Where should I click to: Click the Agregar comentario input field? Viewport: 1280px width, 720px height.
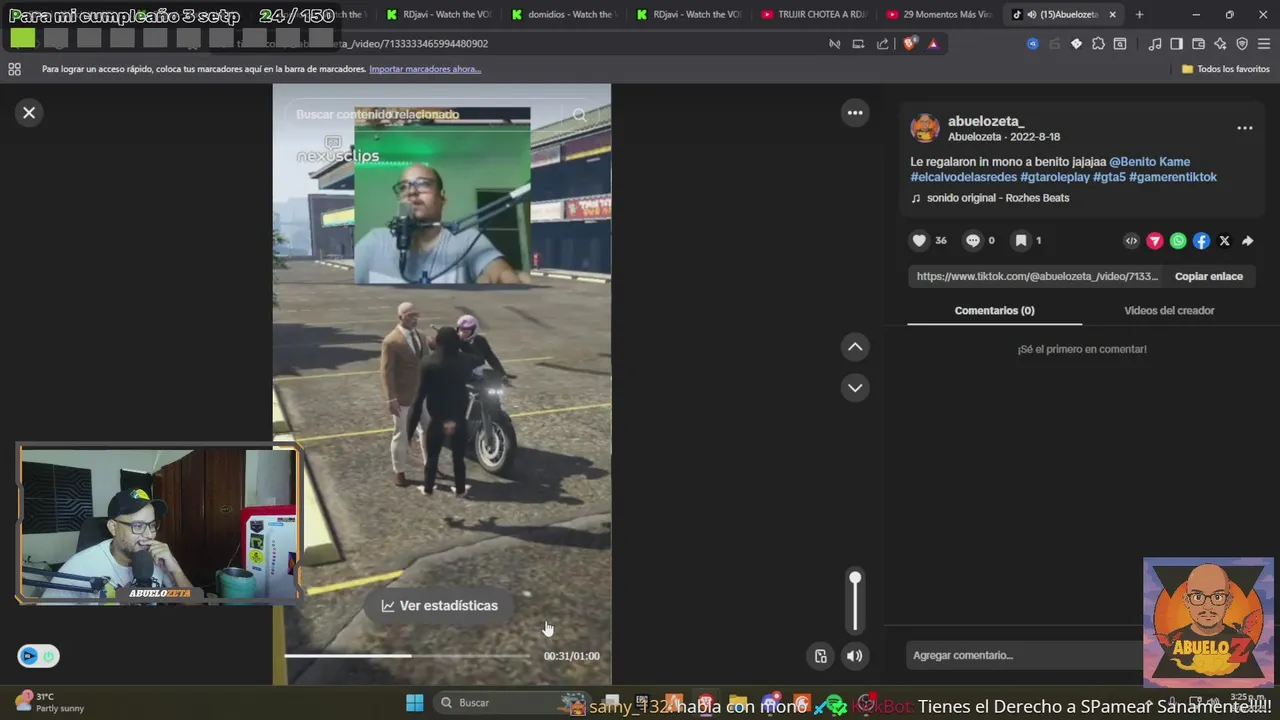pyautogui.click(x=1025, y=655)
